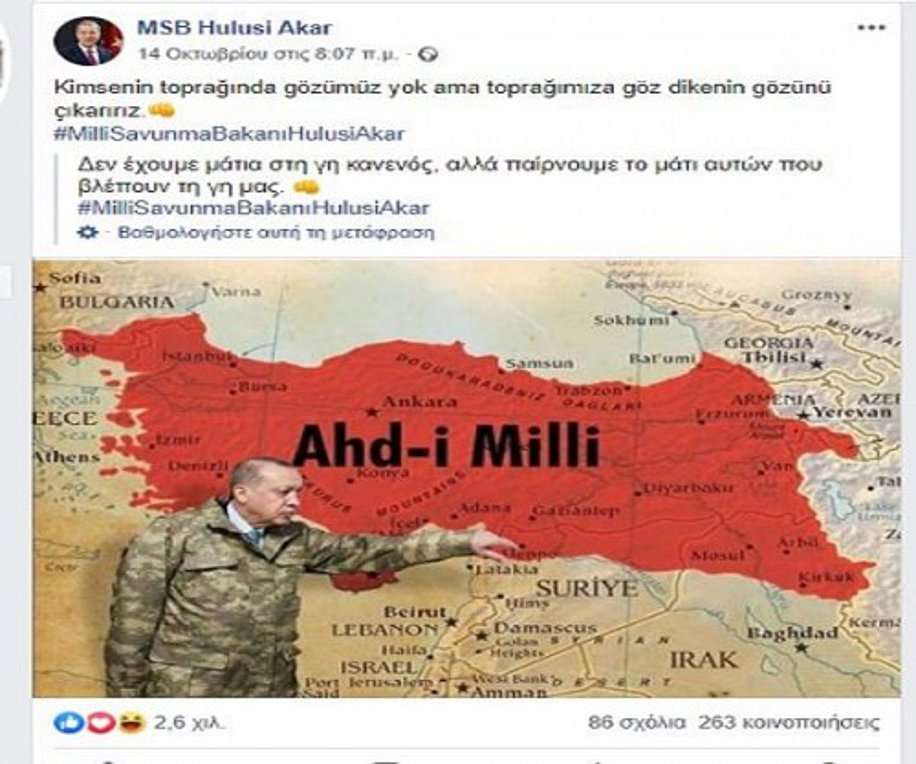Click the red Love heart reaction icon
The height and width of the screenshot is (764, 916).
(x=100, y=724)
